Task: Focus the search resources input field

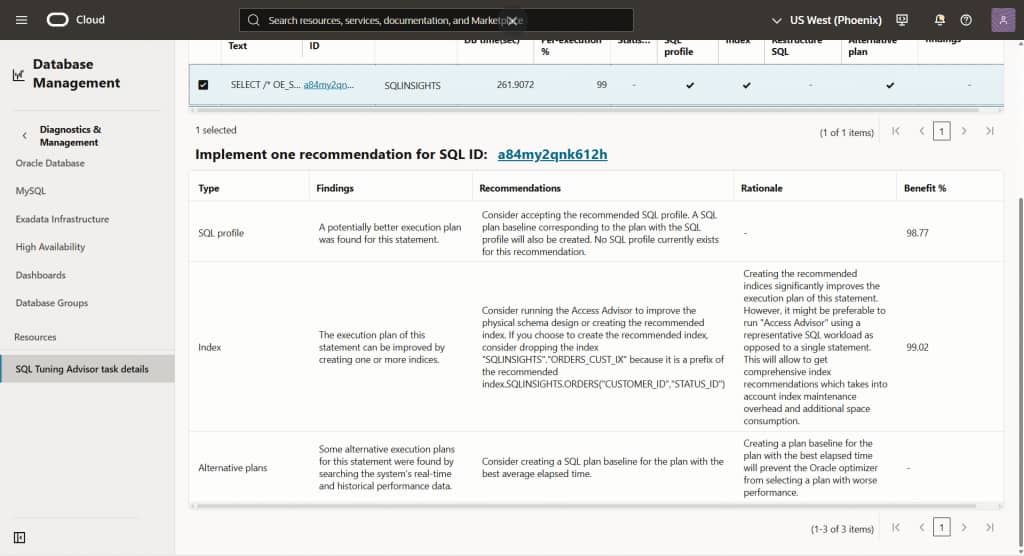Action: coord(436,20)
